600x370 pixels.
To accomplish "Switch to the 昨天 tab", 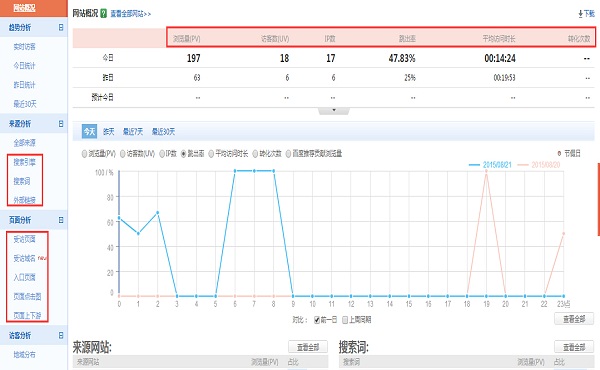I will click(109, 132).
